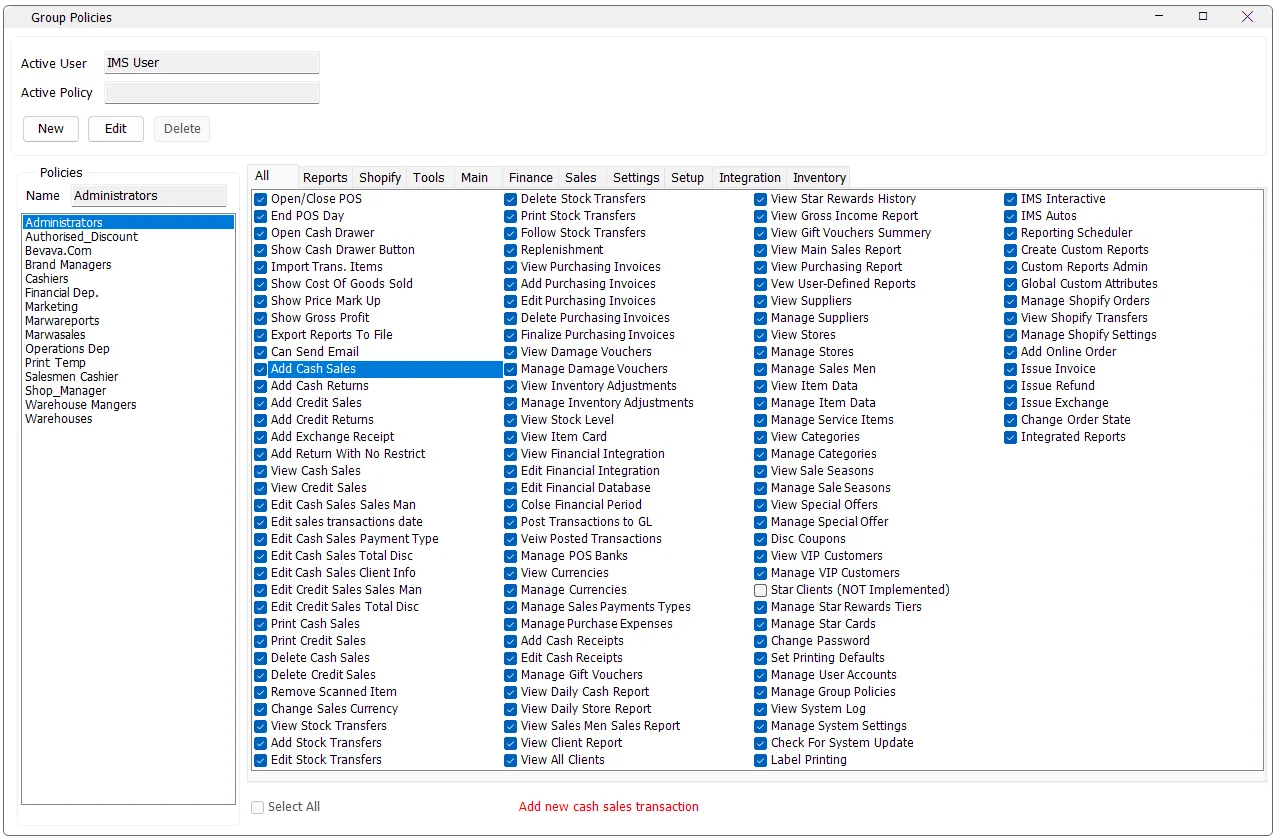This screenshot has height=838, width=1274.
Task: Open the Shopify tab
Action: coord(380,177)
